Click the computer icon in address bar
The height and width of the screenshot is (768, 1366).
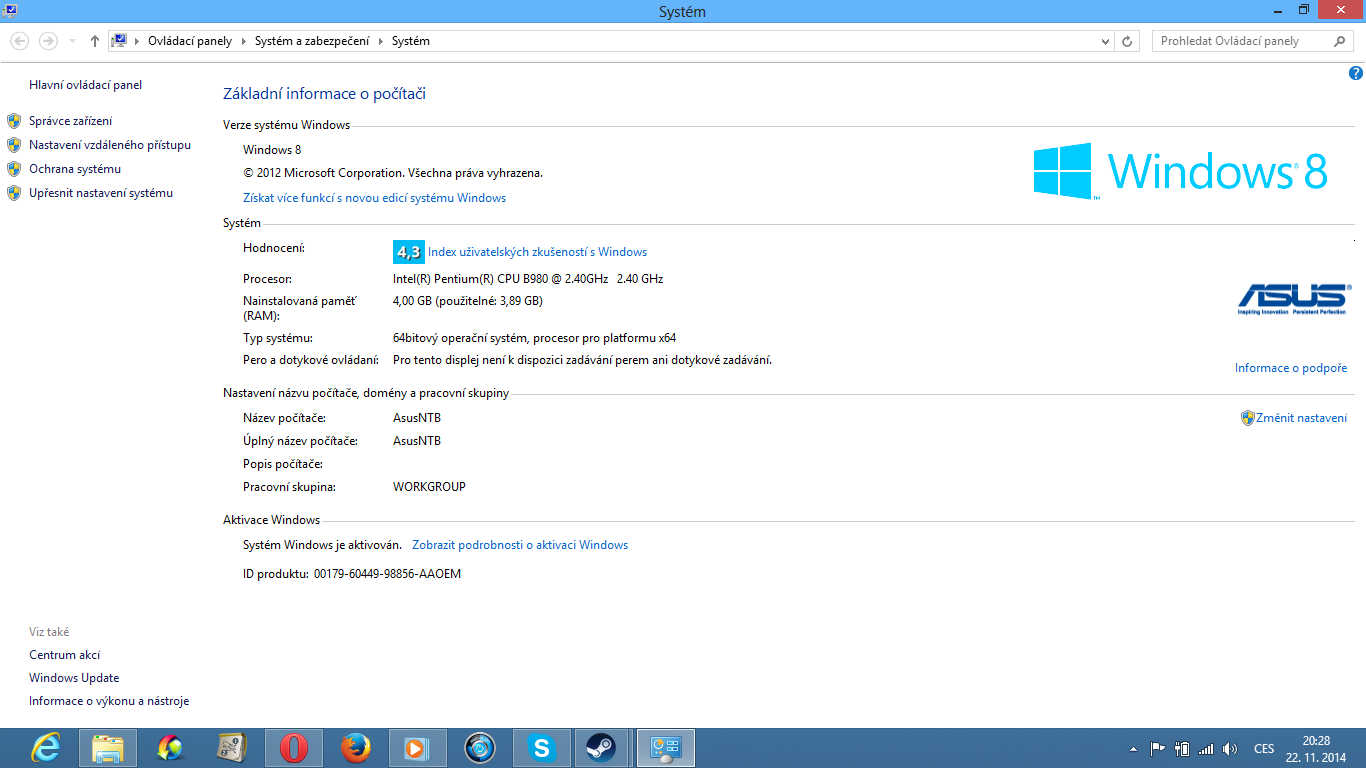[119, 41]
